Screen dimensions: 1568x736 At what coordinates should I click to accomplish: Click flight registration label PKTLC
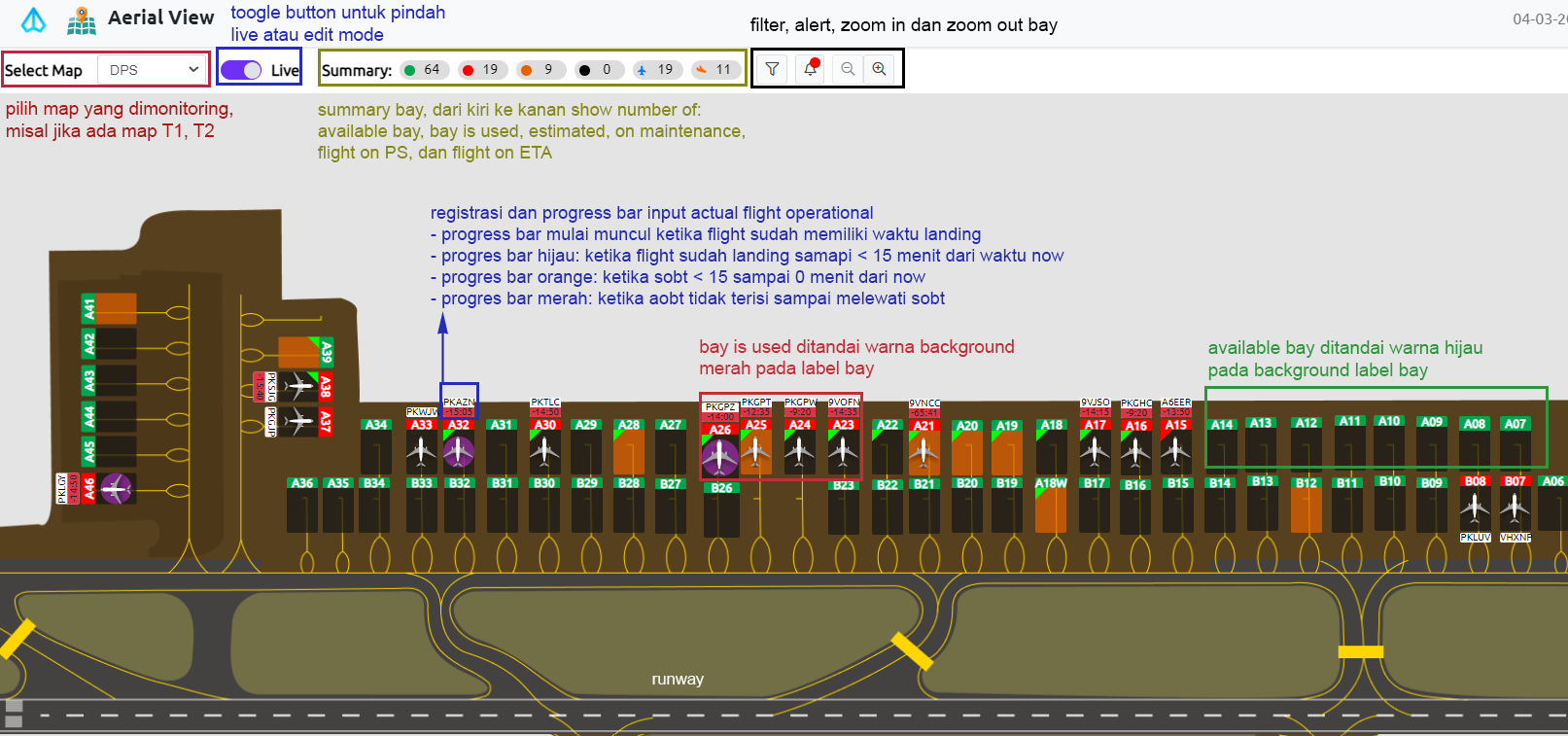click(545, 402)
